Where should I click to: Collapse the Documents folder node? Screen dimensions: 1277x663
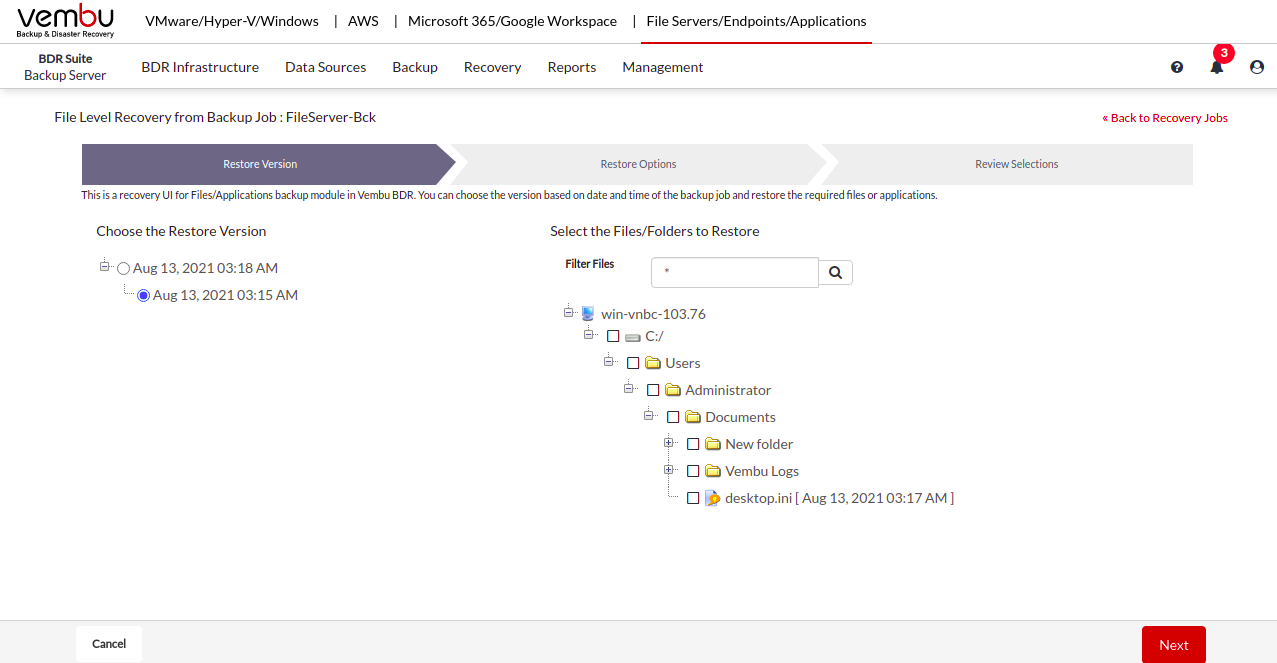649,414
